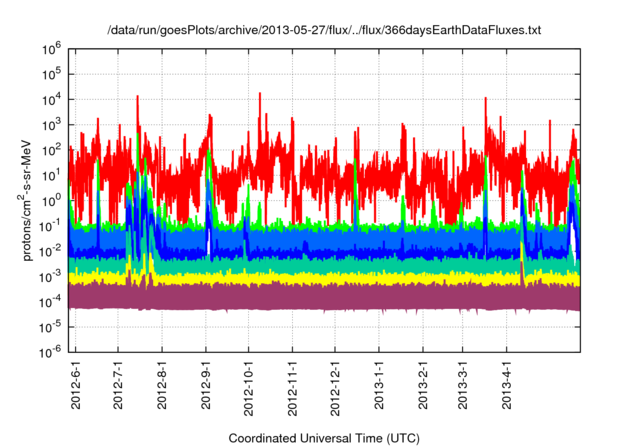This screenshot has width=640, height=448.
Task: Click the 2012-12-1 date label
Action: [335, 388]
